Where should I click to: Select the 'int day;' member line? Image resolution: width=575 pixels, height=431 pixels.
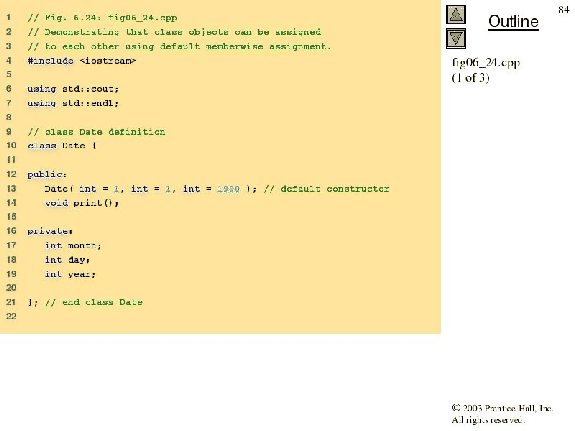click(x=67, y=260)
